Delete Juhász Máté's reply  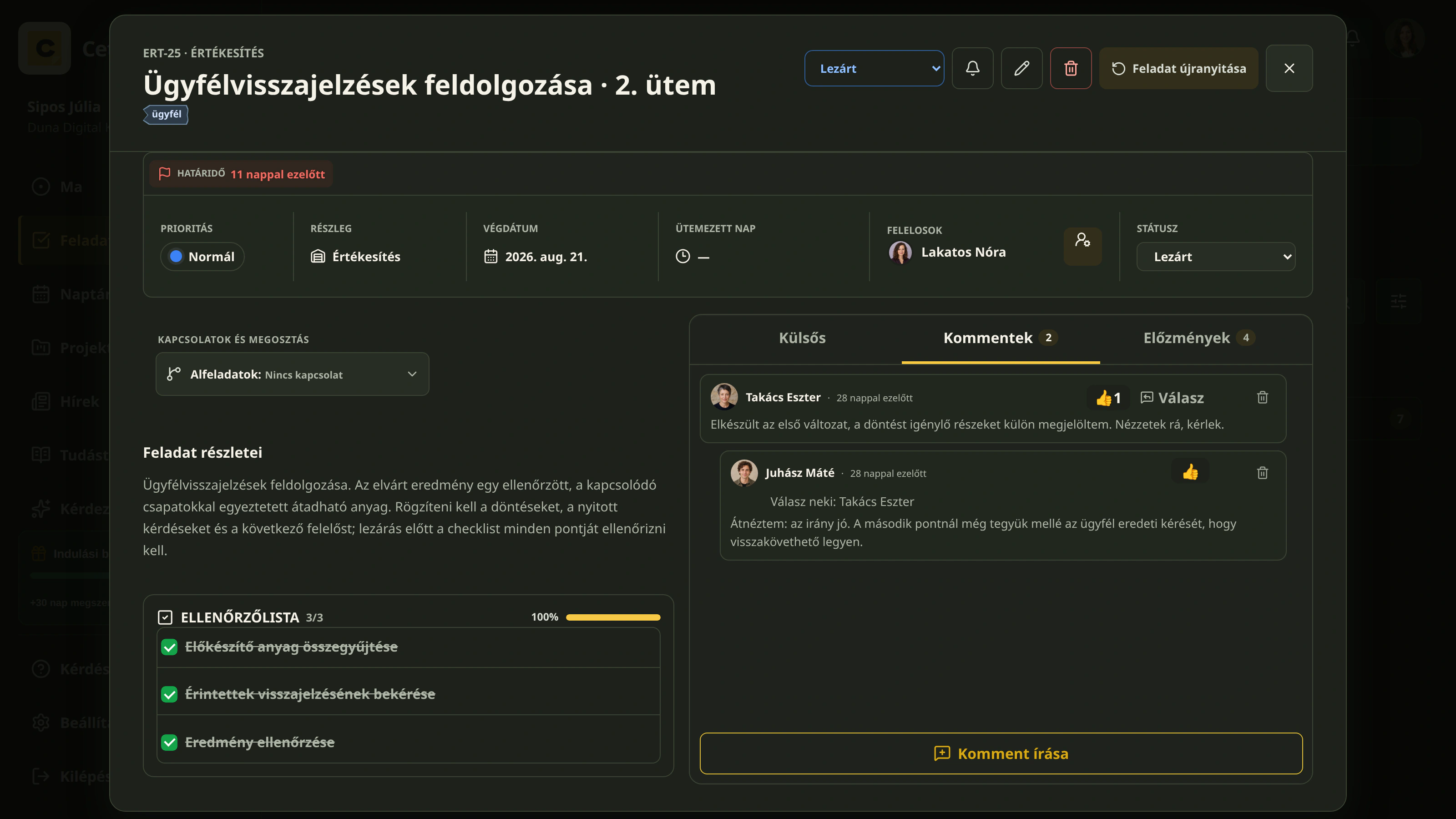1262,473
